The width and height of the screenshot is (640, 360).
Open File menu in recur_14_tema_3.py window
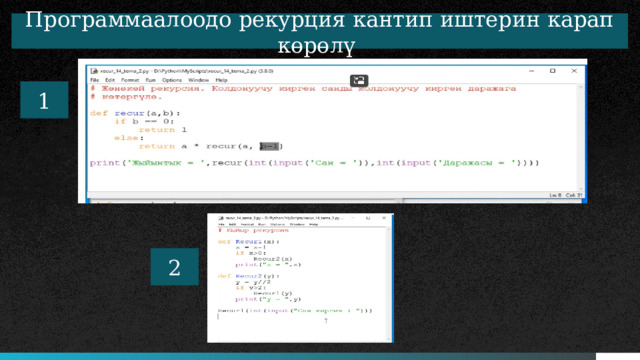click(221, 224)
